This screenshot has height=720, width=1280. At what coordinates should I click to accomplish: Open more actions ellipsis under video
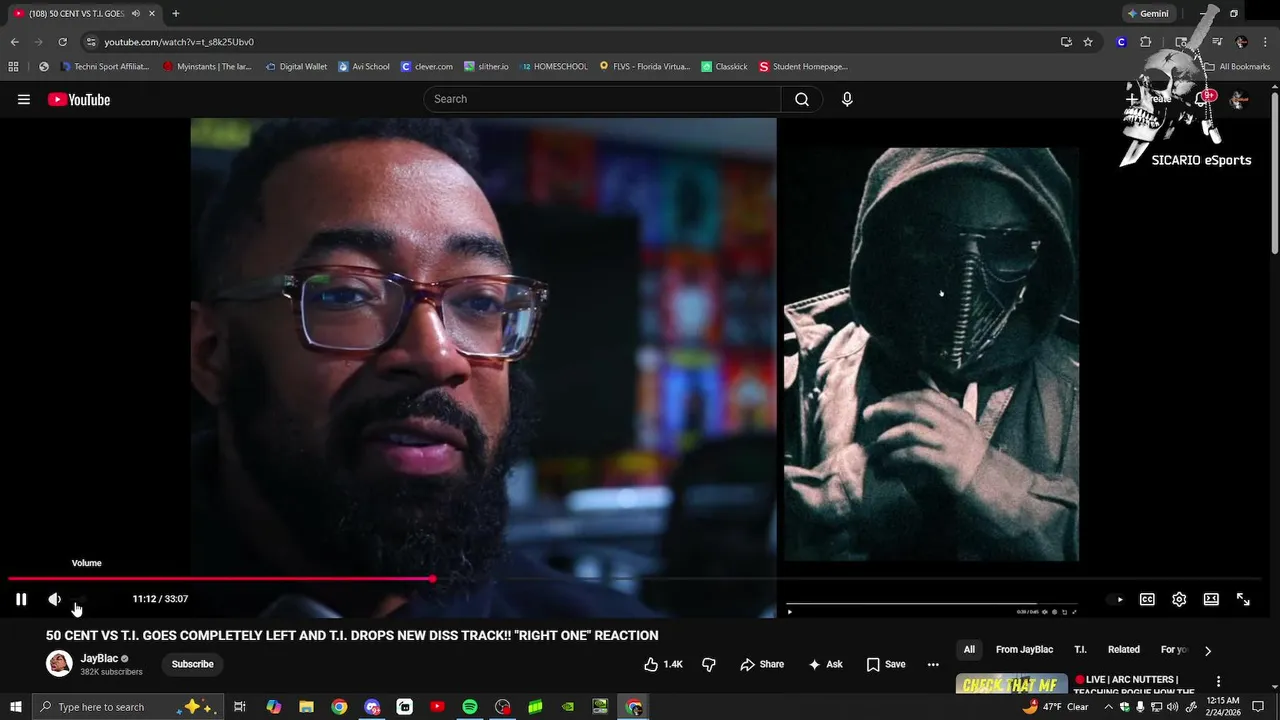pos(933,664)
